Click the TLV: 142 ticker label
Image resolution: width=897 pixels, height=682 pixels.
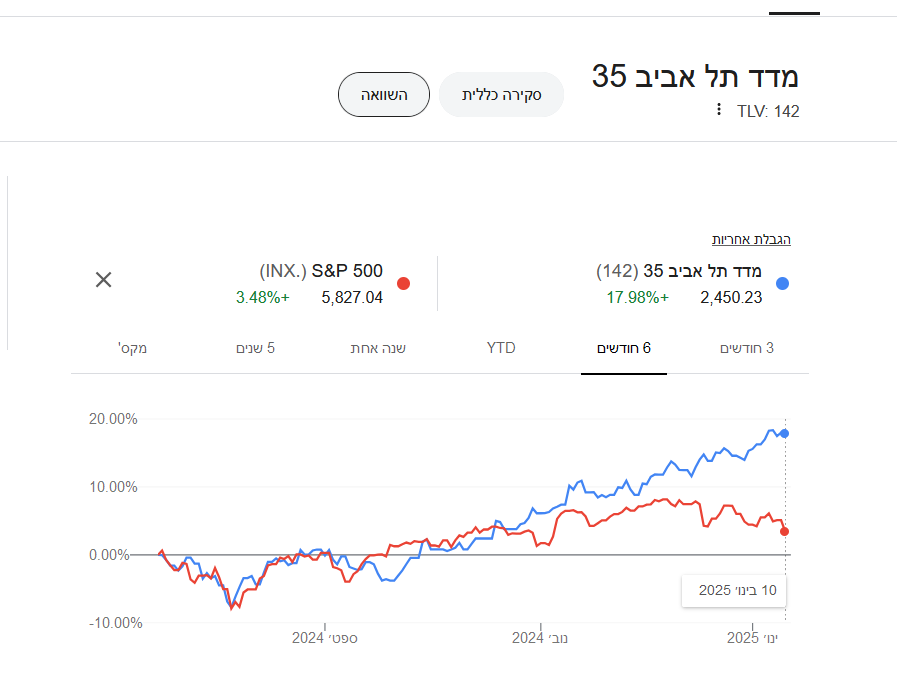click(x=768, y=111)
